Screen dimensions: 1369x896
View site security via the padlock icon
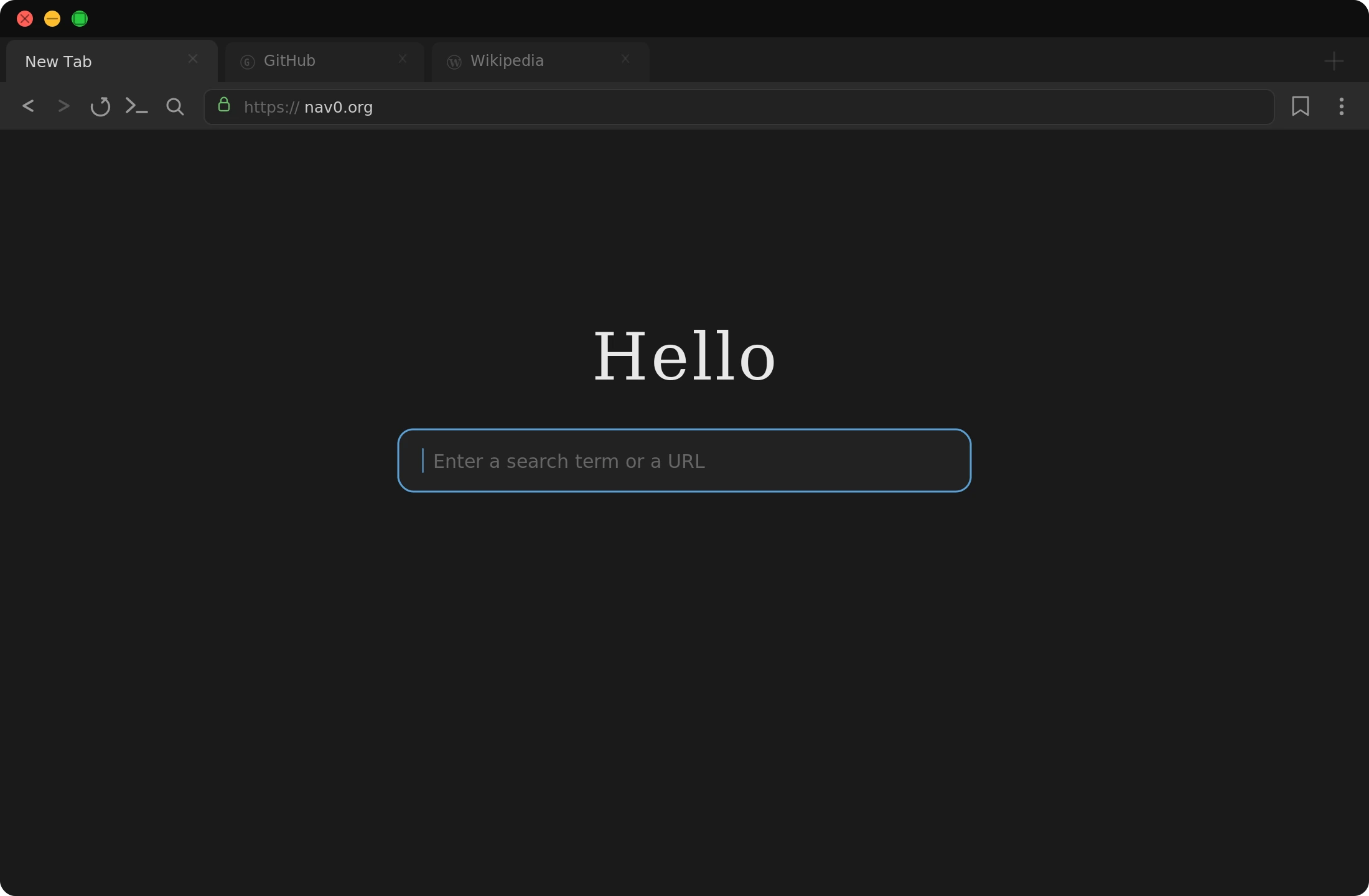point(223,106)
